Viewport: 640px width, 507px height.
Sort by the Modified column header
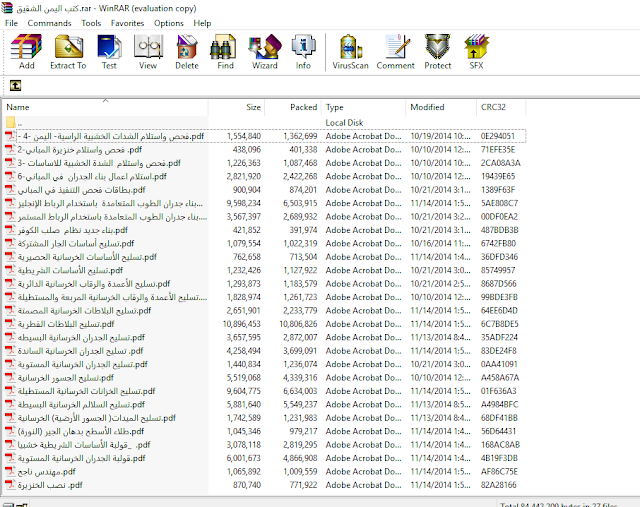click(441, 107)
